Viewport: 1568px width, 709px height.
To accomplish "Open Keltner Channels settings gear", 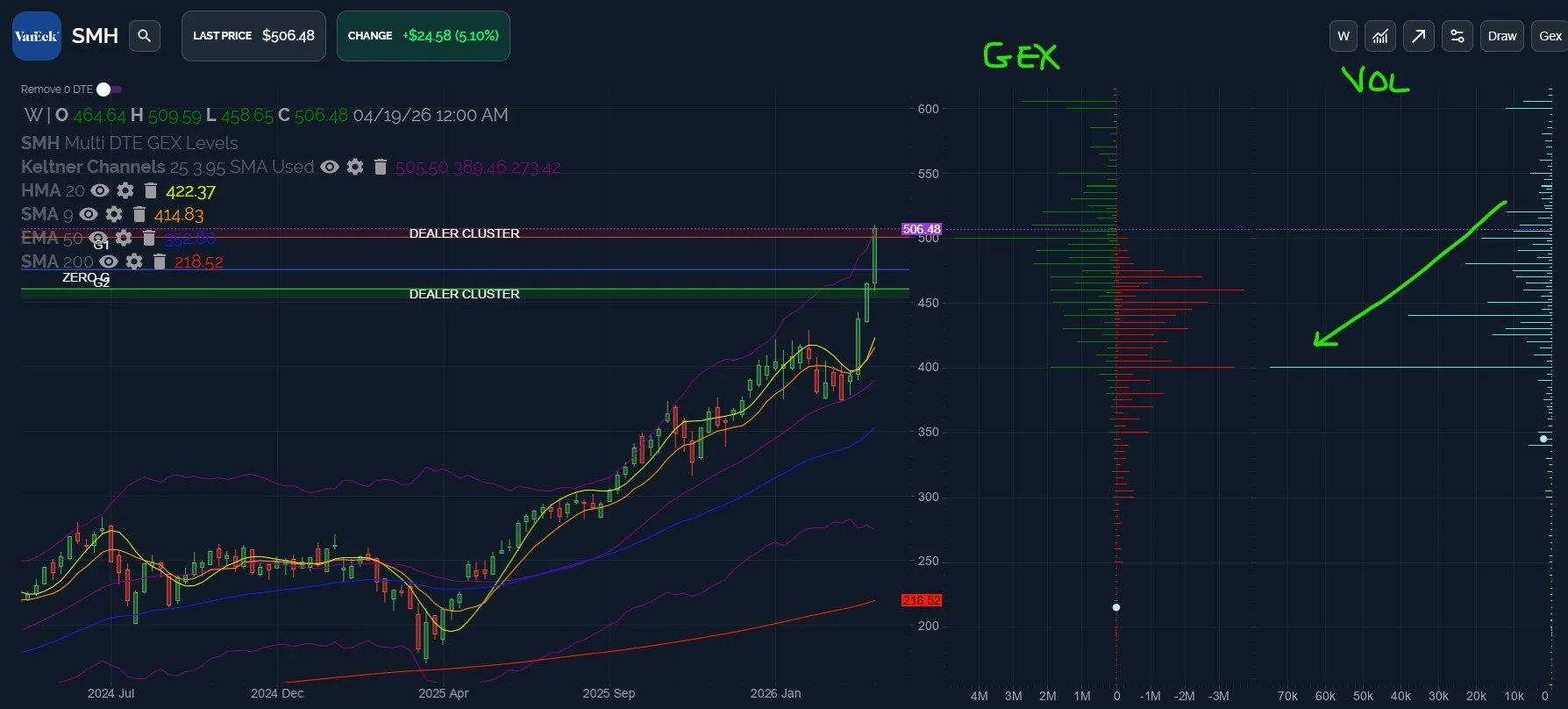I will [355, 167].
